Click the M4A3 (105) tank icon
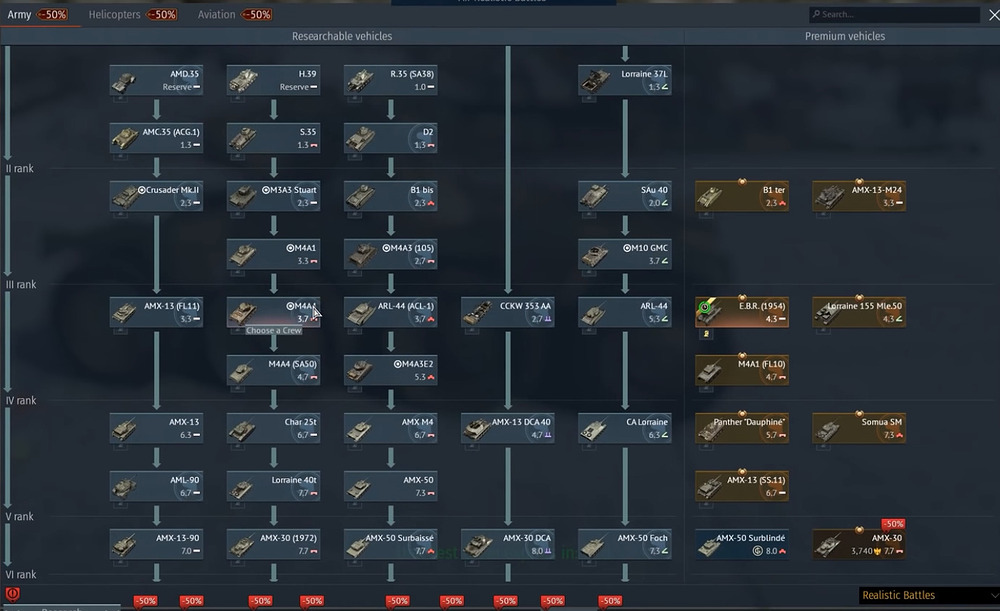Image resolution: width=1000 pixels, height=611 pixels. pos(362,254)
